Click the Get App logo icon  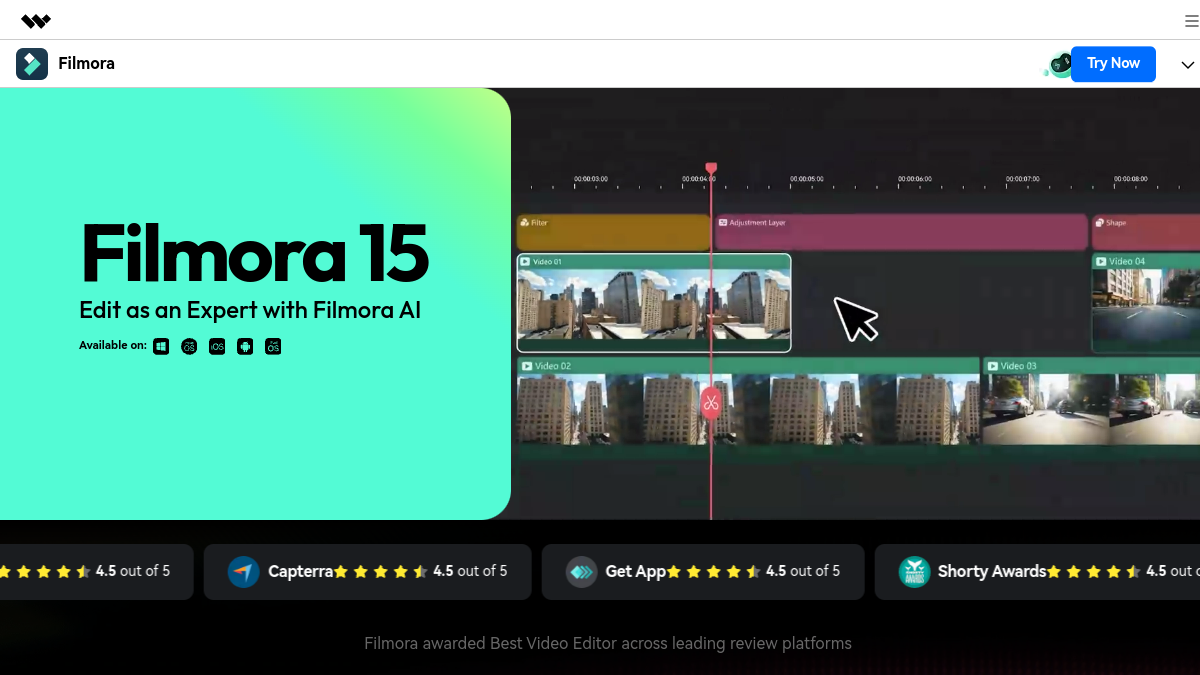click(x=582, y=572)
